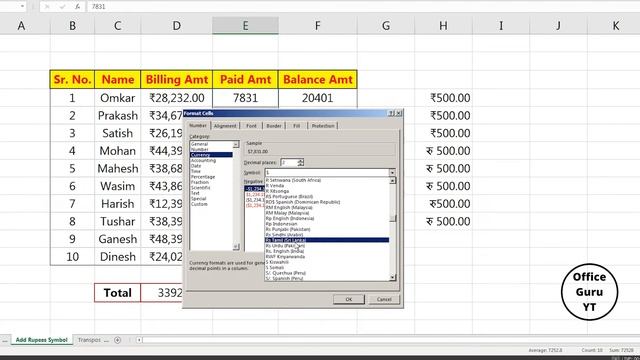Switch to the Fill tab

point(297,126)
